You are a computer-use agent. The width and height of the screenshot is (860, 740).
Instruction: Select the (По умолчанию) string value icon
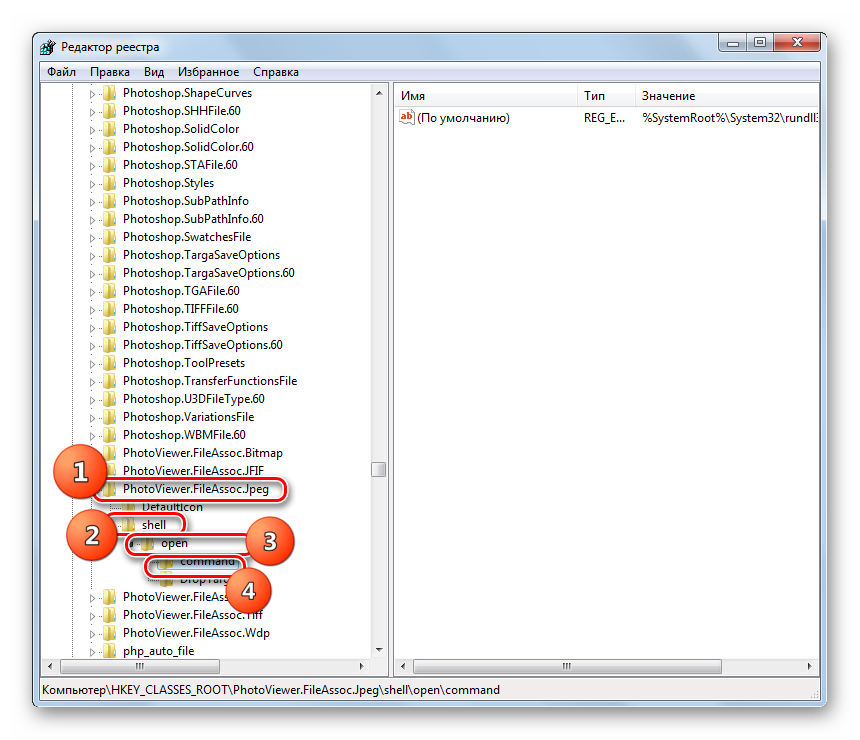coord(407,118)
